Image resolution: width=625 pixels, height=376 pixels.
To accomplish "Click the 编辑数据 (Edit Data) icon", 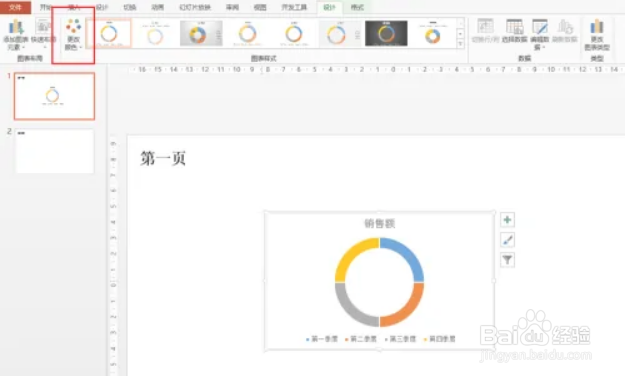I will 540,28.
